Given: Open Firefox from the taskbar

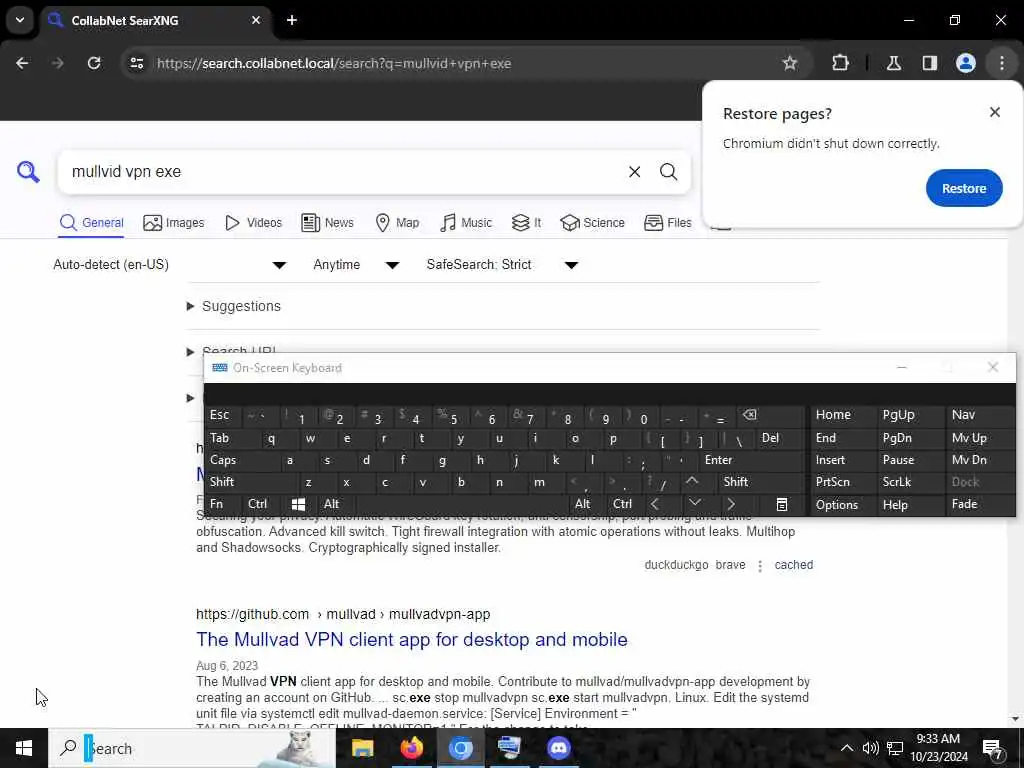Looking at the screenshot, I should coord(411,748).
